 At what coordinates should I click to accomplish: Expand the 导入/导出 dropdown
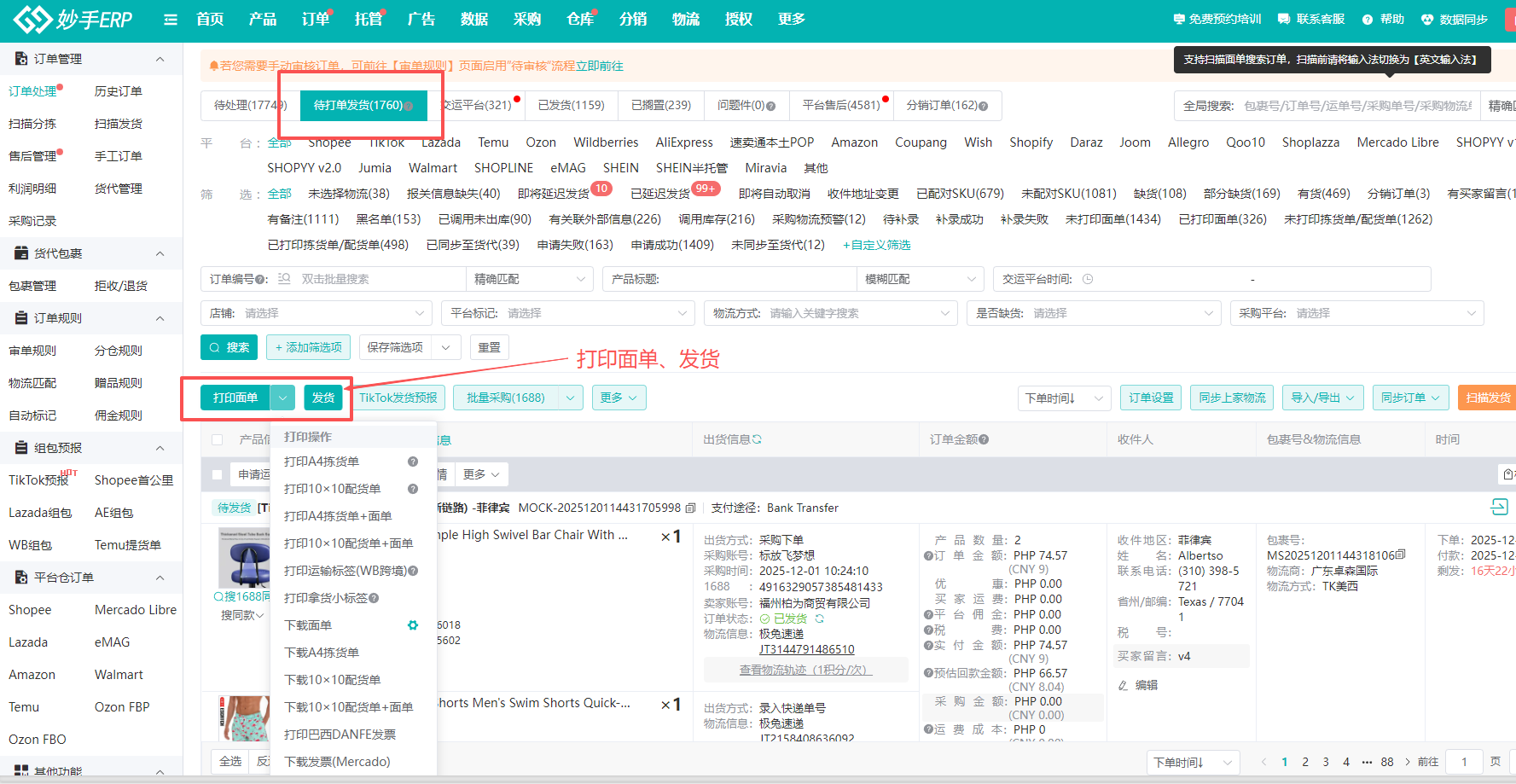[x=1350, y=398]
